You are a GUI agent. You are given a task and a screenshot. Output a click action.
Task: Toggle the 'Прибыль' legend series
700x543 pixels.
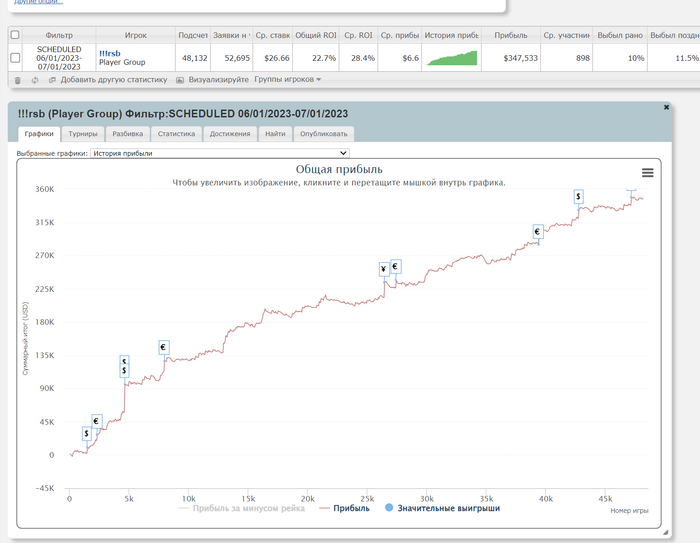(344, 508)
